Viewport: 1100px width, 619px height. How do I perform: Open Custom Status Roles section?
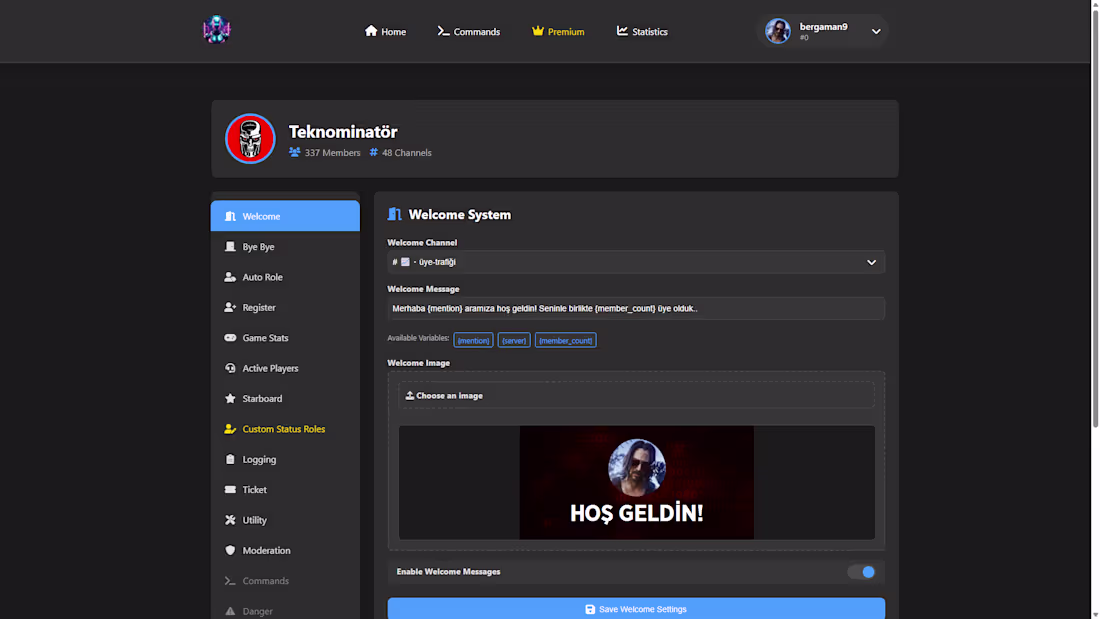pyautogui.click(x=286, y=429)
